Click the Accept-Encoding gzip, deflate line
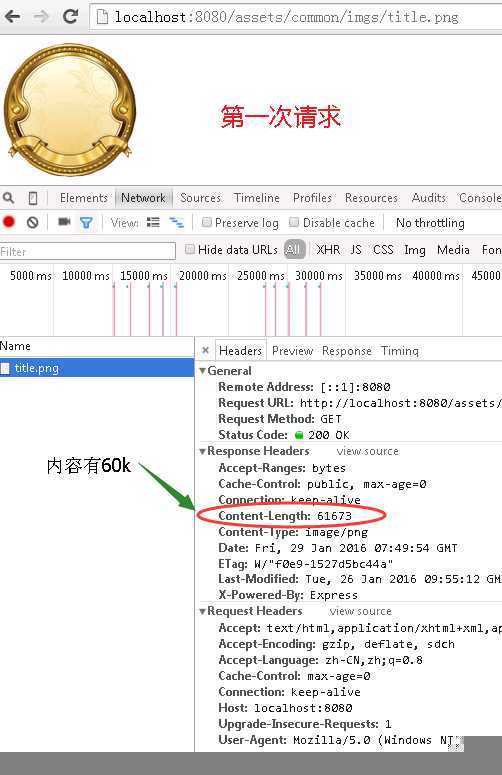502x775 pixels. (336, 644)
